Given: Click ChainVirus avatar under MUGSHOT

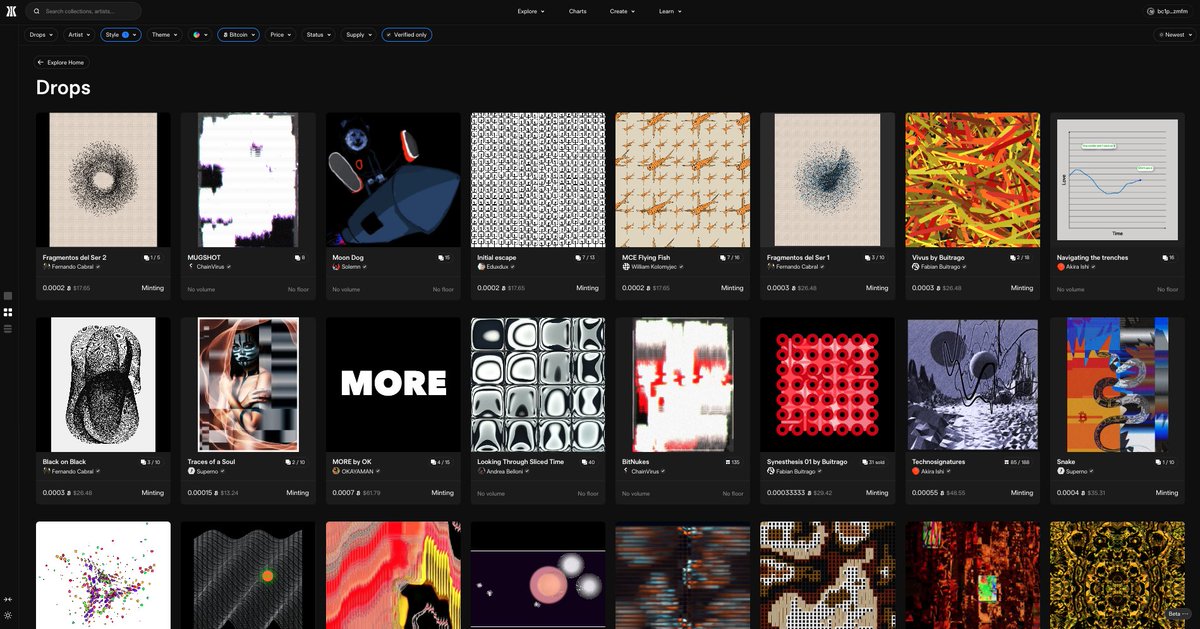Looking at the screenshot, I should pos(191,267).
